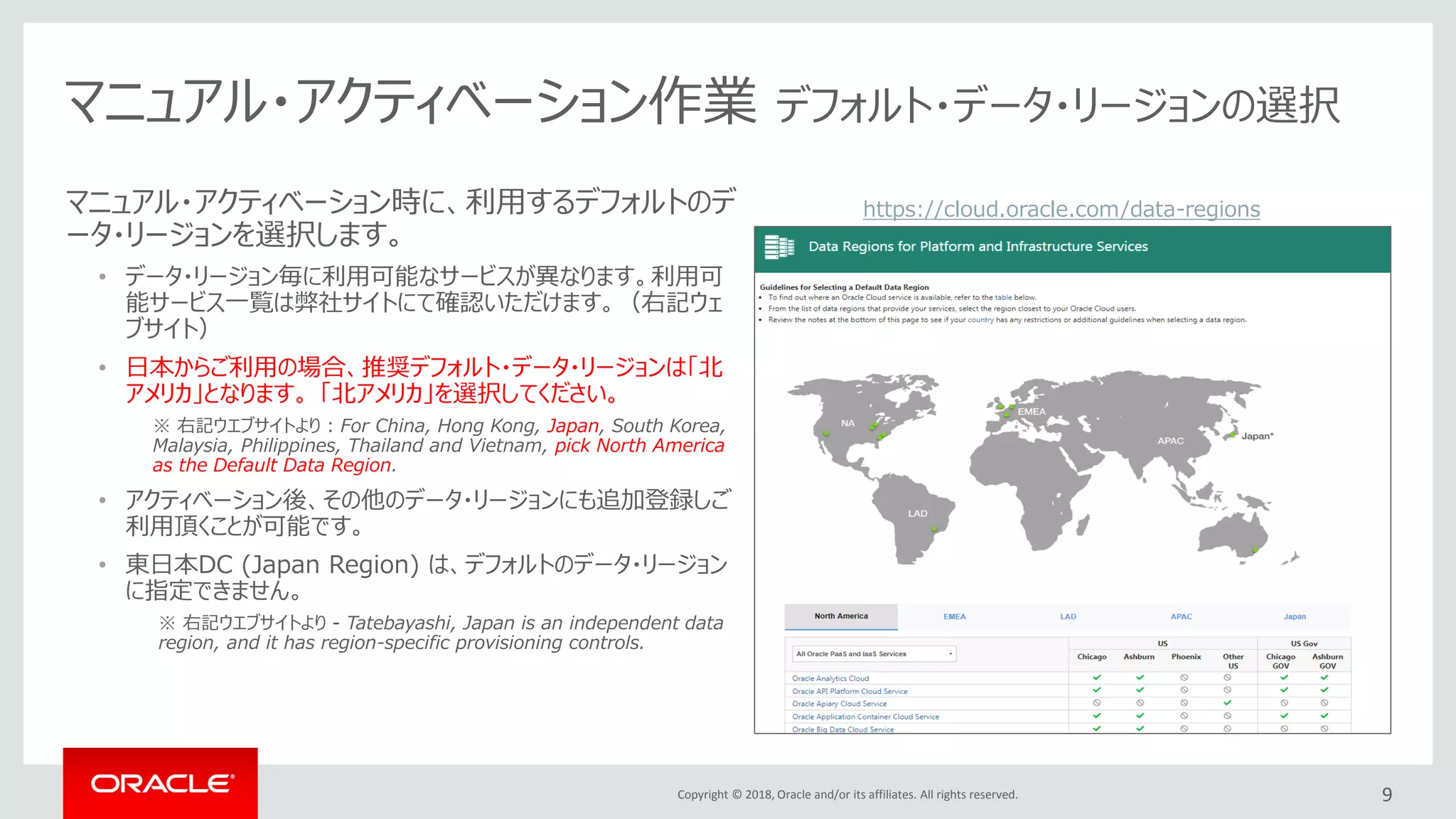Open the Oracle API Platform Cloud Service link

pyautogui.click(x=850, y=691)
